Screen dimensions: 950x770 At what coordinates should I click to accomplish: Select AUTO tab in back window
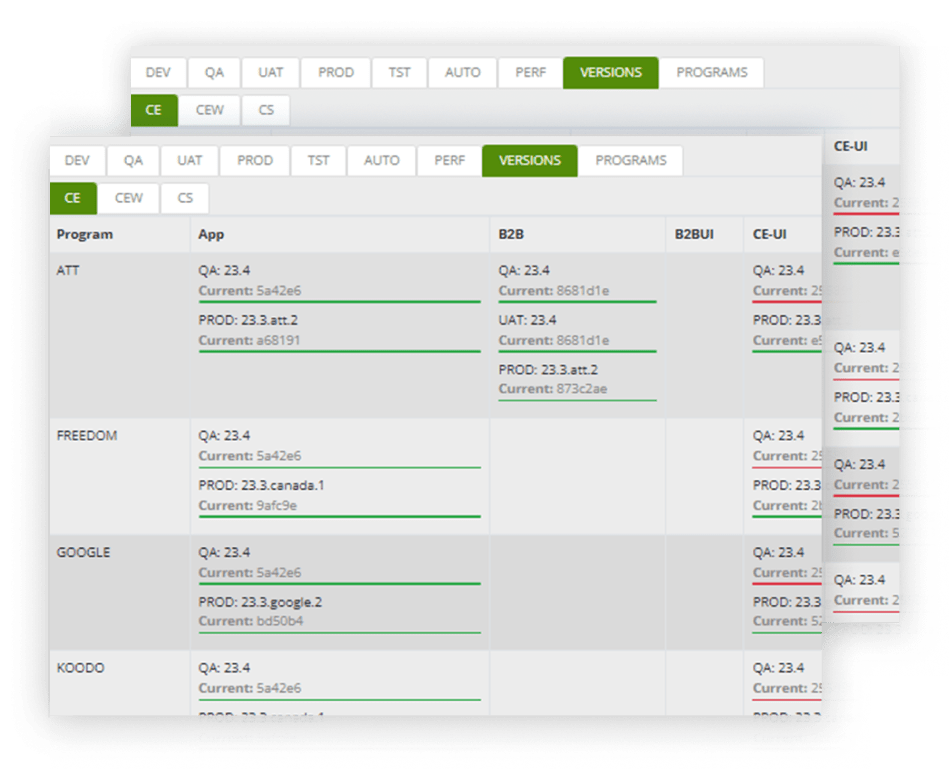(x=463, y=73)
